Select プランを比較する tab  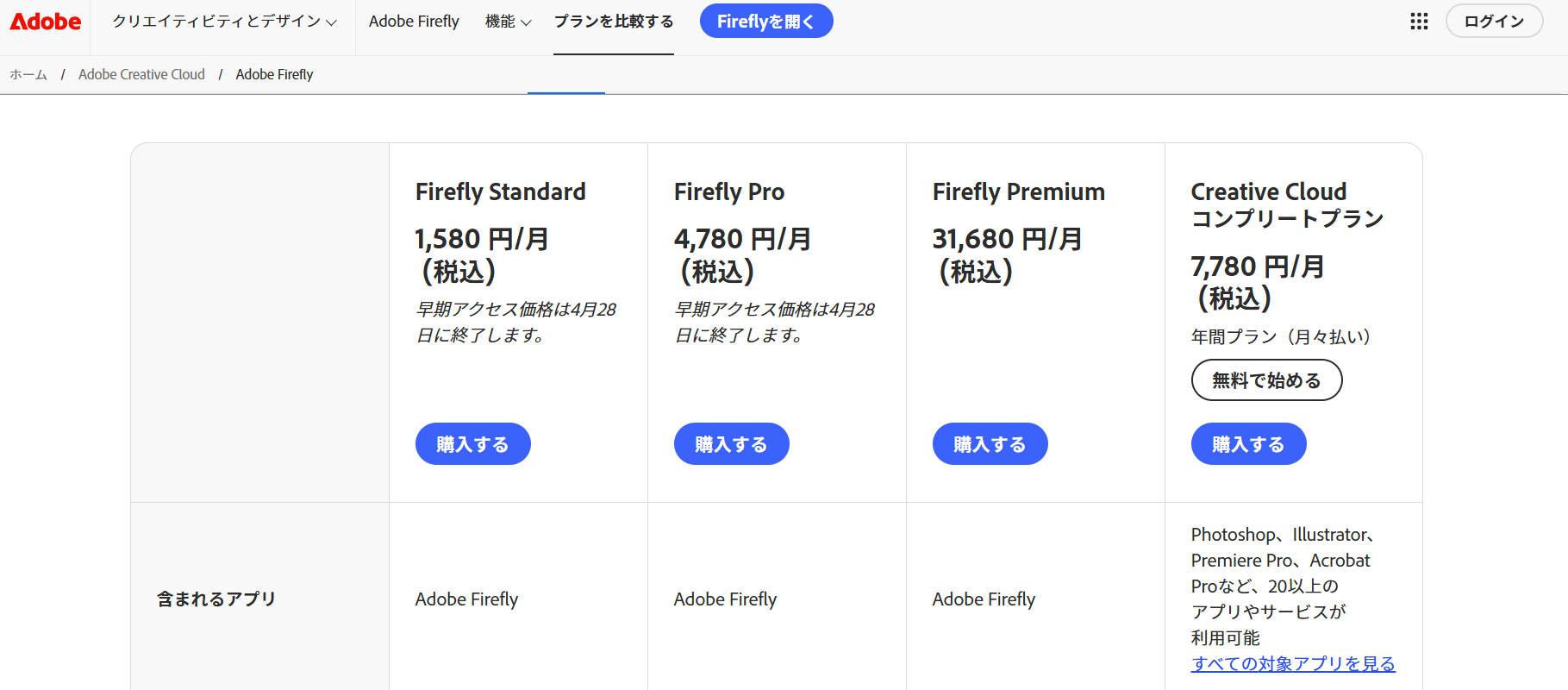(614, 22)
